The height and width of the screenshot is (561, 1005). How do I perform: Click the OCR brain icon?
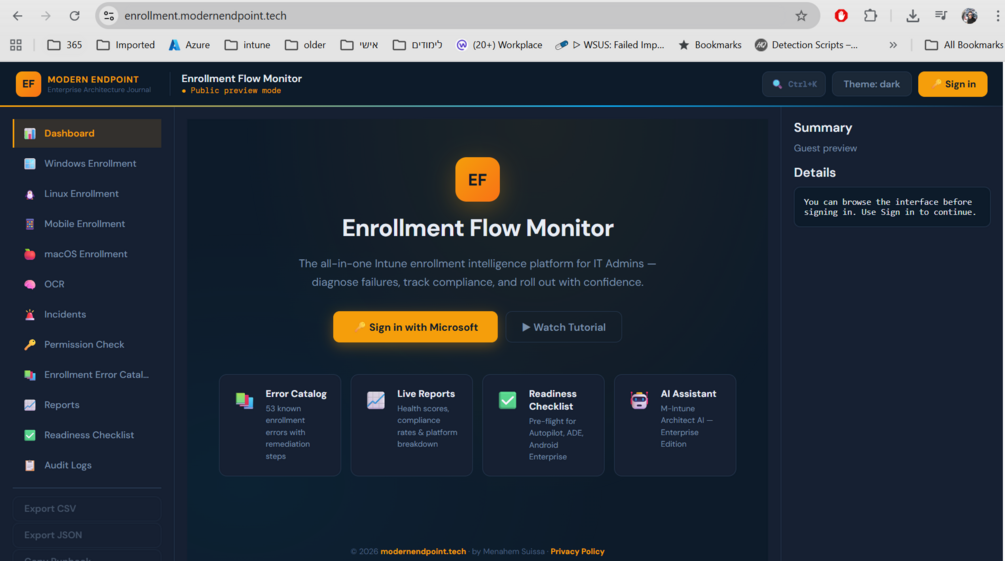pos(29,284)
